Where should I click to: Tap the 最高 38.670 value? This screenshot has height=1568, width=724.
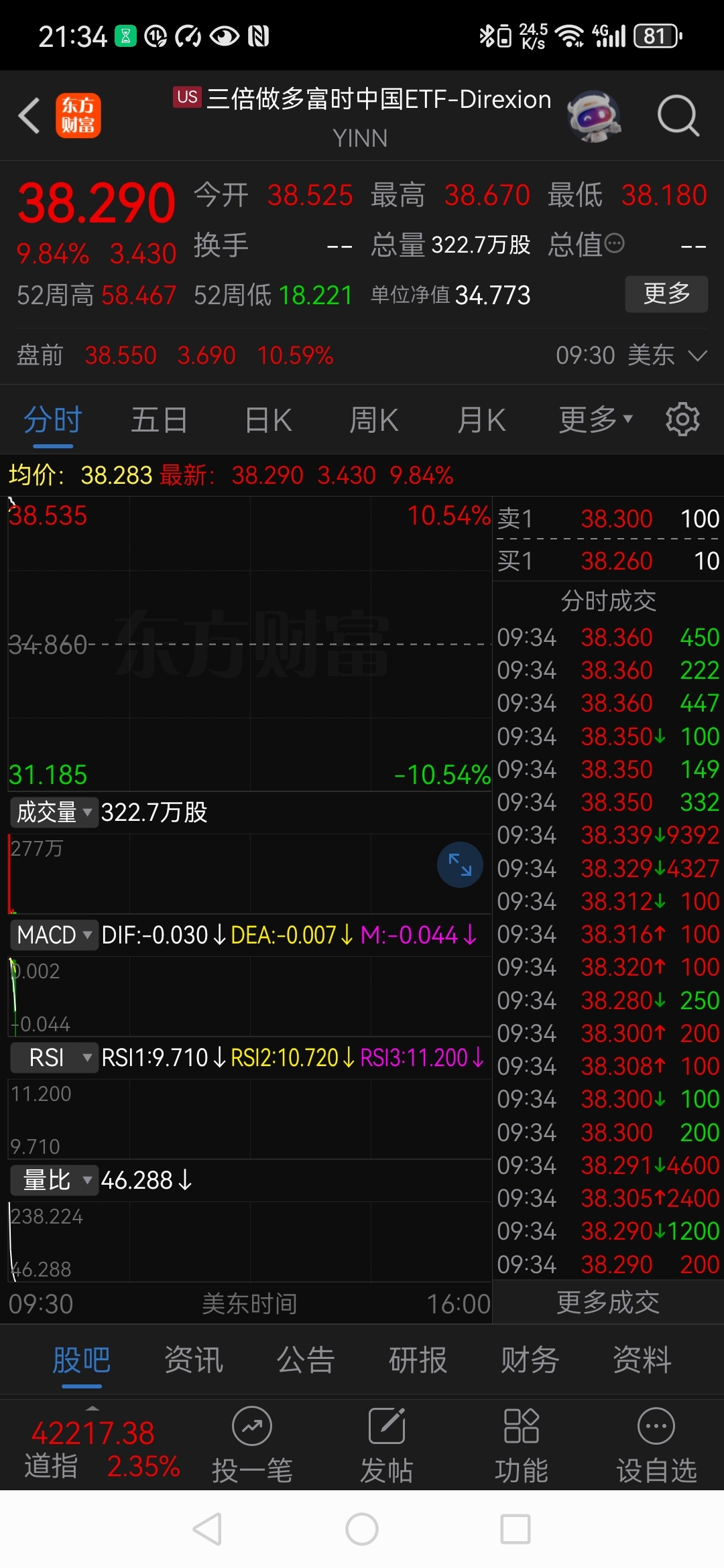tap(487, 196)
